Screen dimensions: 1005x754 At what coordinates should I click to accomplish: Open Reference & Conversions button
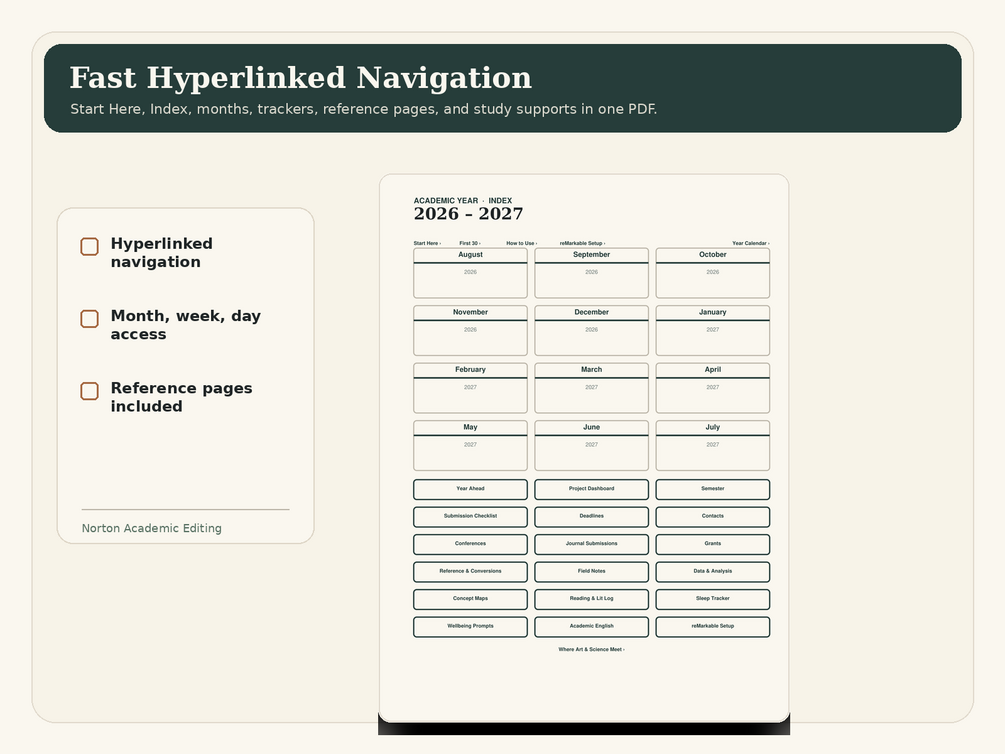[470, 572]
